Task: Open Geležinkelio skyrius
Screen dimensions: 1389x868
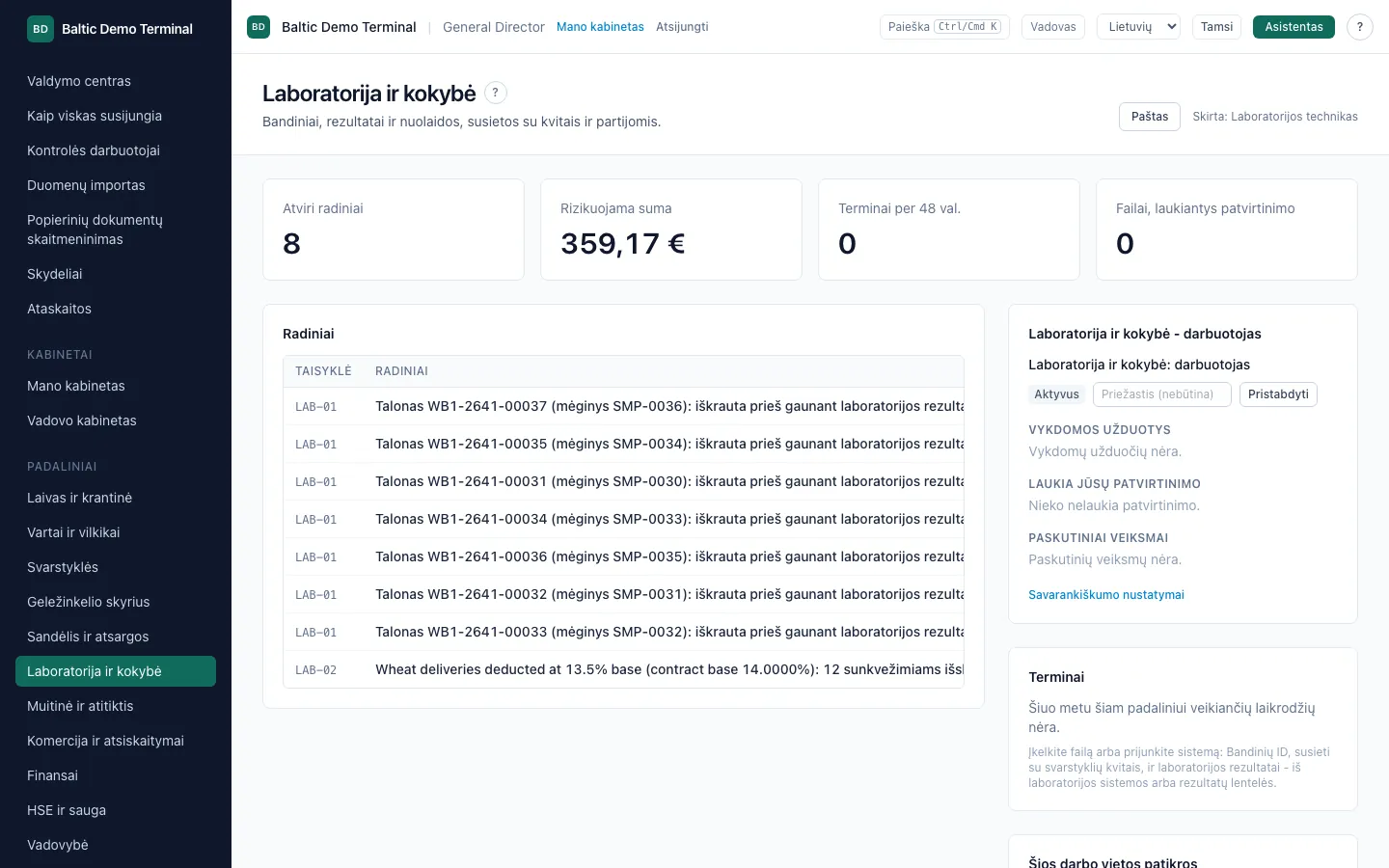Action: [116, 602]
